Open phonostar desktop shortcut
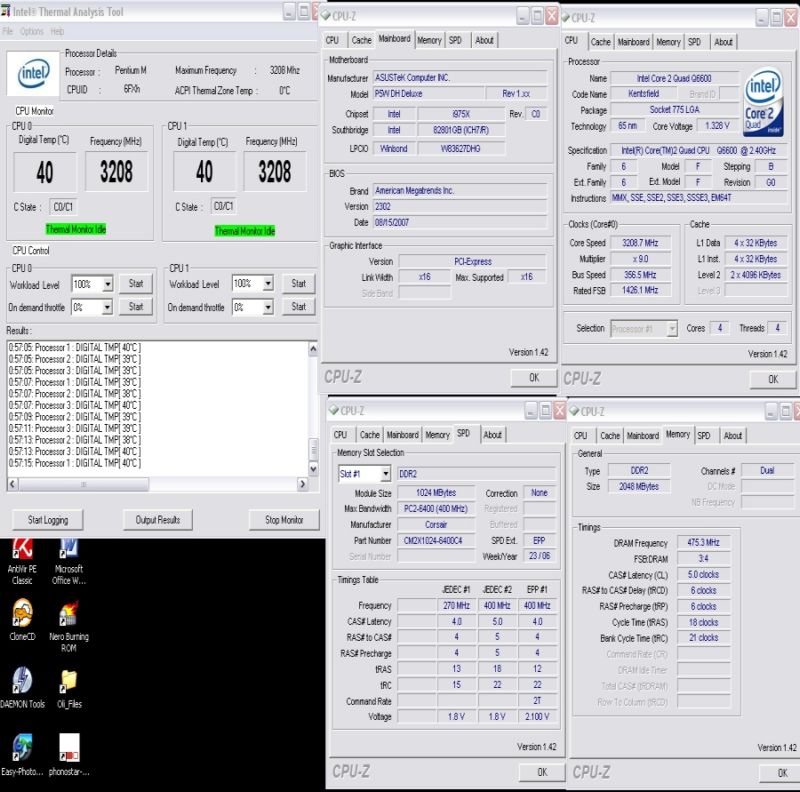The width and height of the screenshot is (800, 792). (69, 754)
